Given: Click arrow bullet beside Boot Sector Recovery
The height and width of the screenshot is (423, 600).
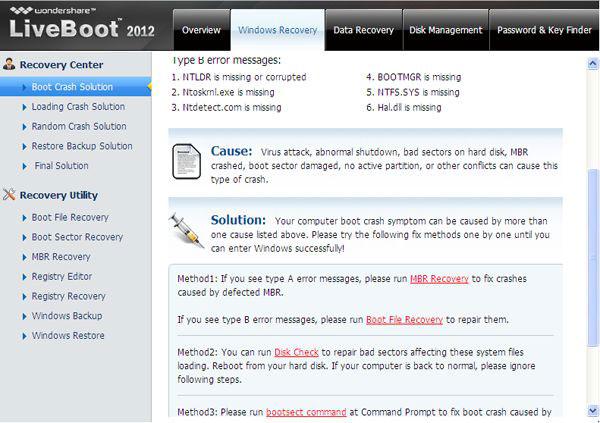Looking at the screenshot, I should 24,238.
